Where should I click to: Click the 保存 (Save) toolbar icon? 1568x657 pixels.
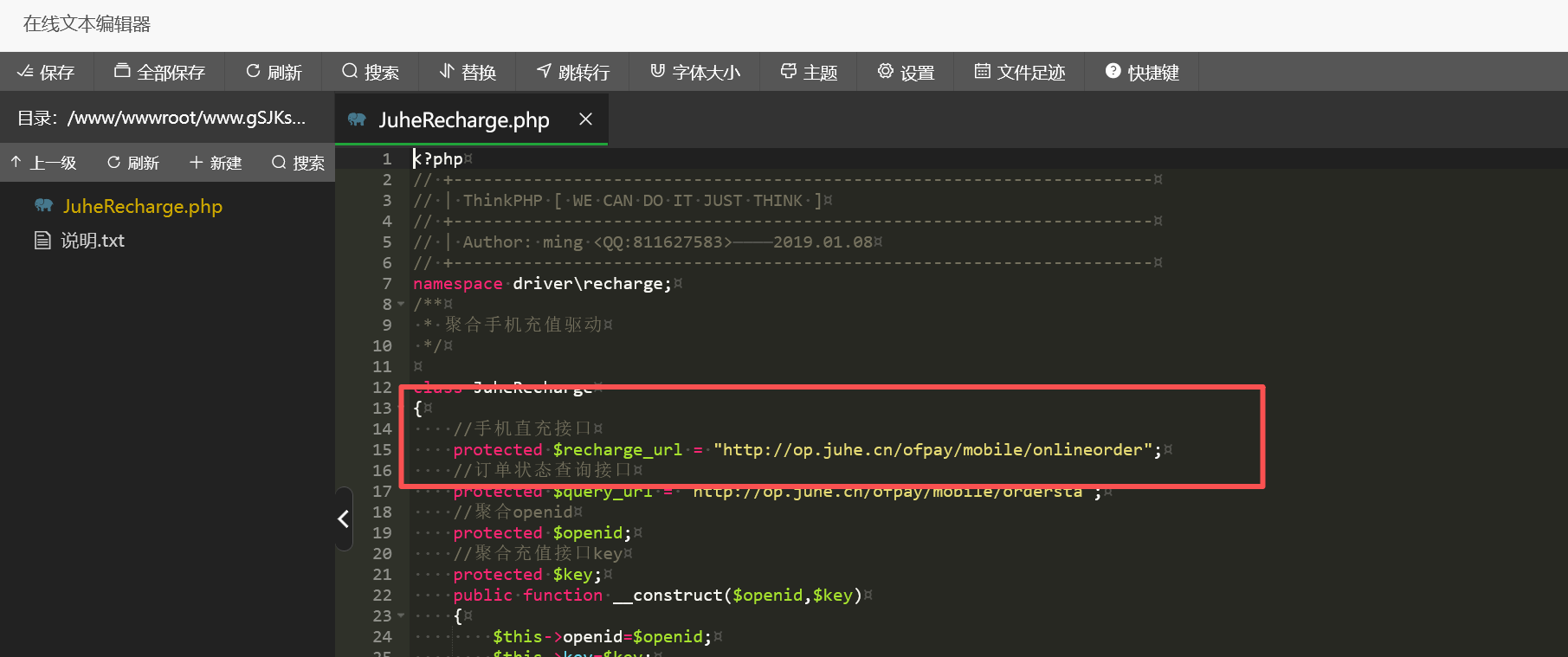(46, 72)
